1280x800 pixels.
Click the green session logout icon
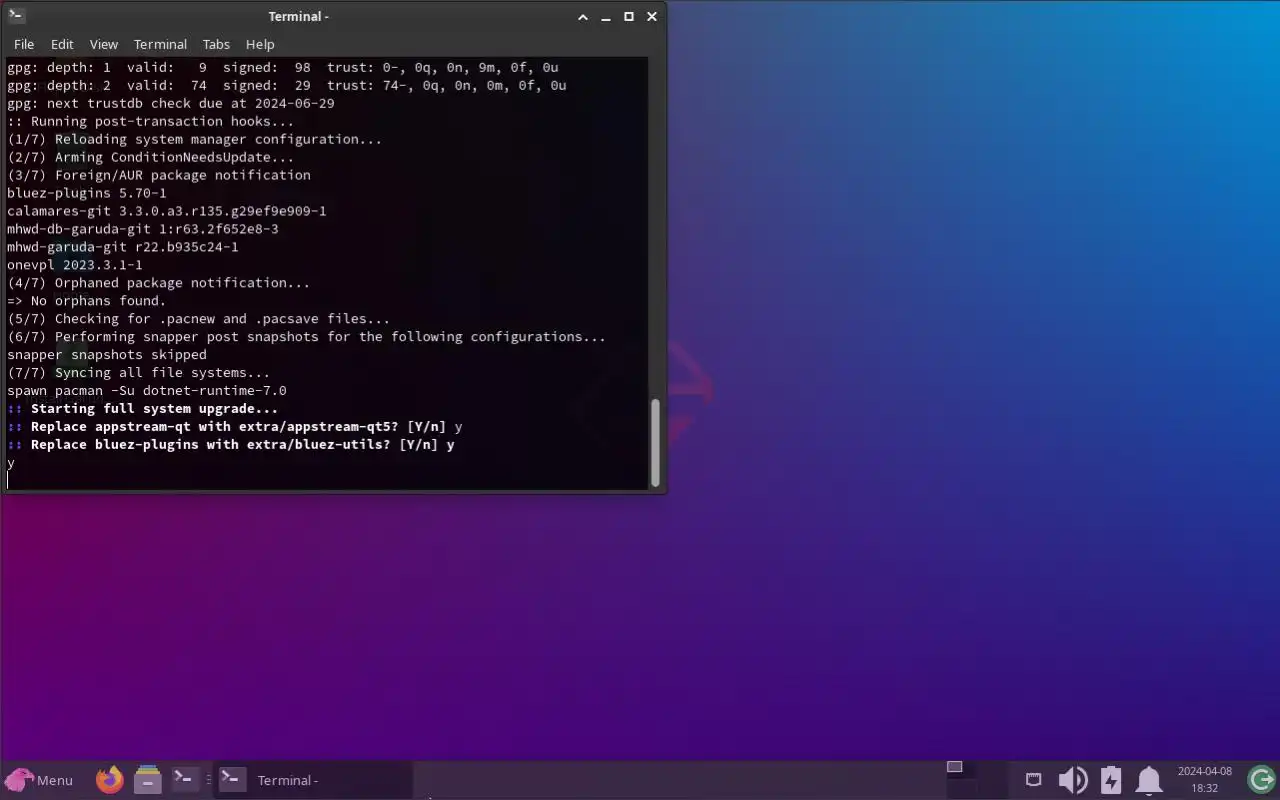click(x=1261, y=780)
